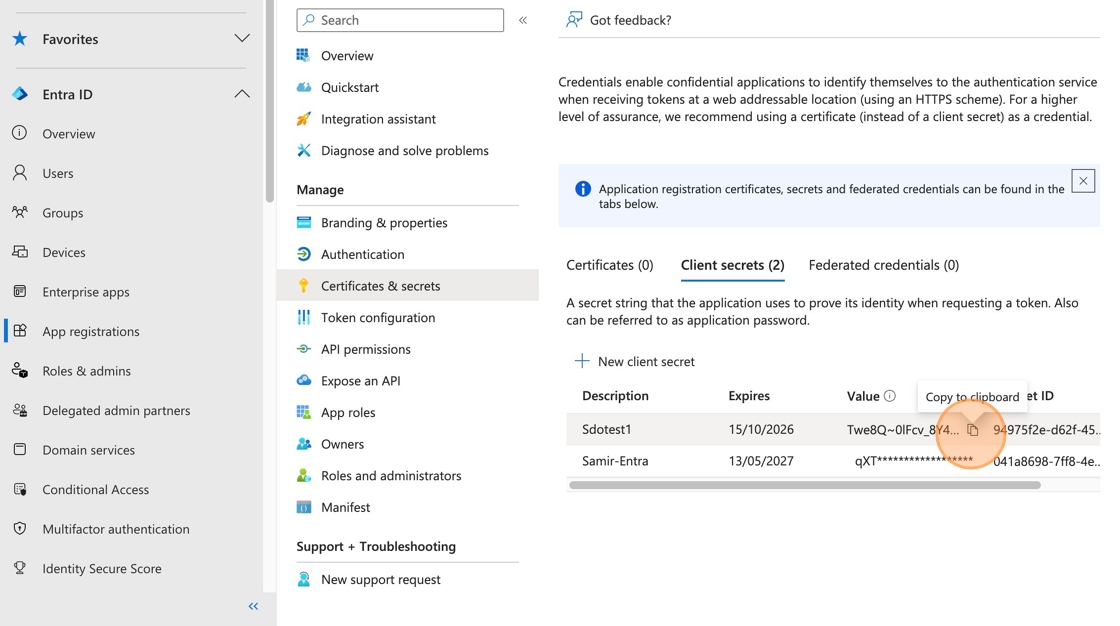Screen dimensions: 1120x626
Task: Click the Entra ID diamond icon
Action: pos(20,94)
